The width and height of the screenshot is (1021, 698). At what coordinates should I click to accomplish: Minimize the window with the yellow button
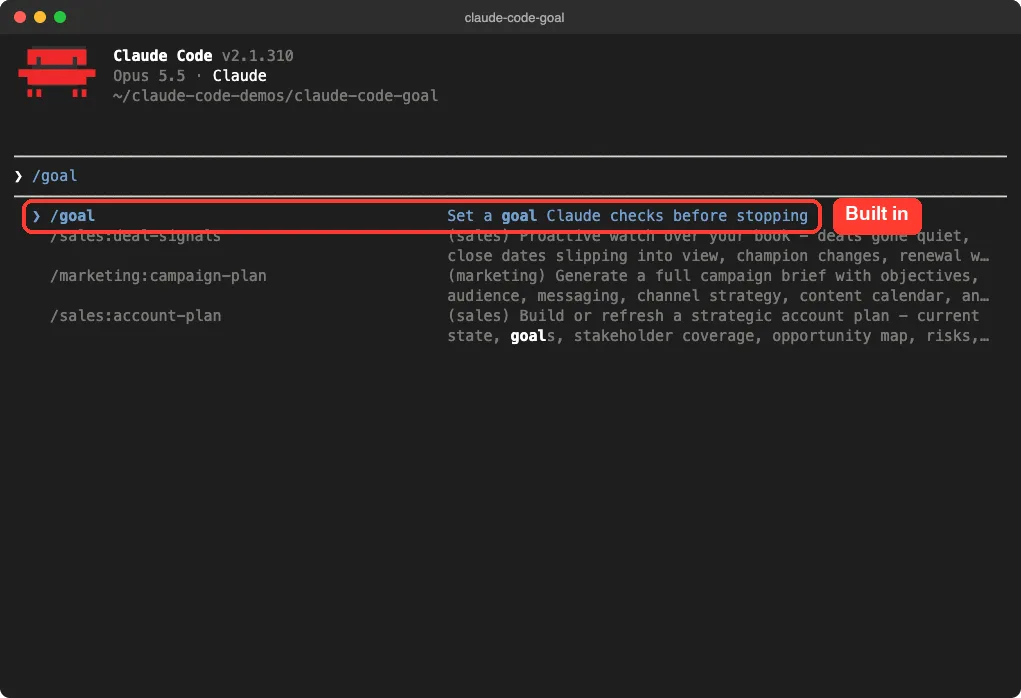[x=40, y=17]
